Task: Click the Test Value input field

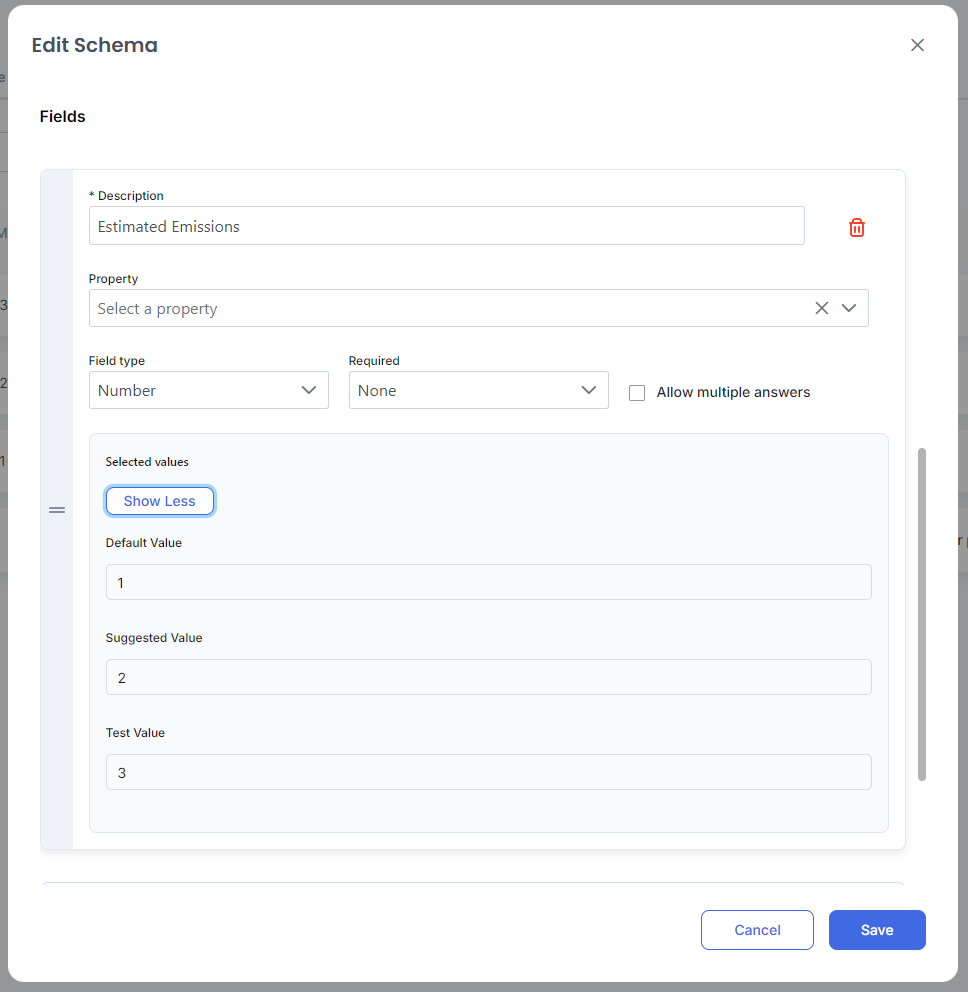Action: [x=488, y=772]
